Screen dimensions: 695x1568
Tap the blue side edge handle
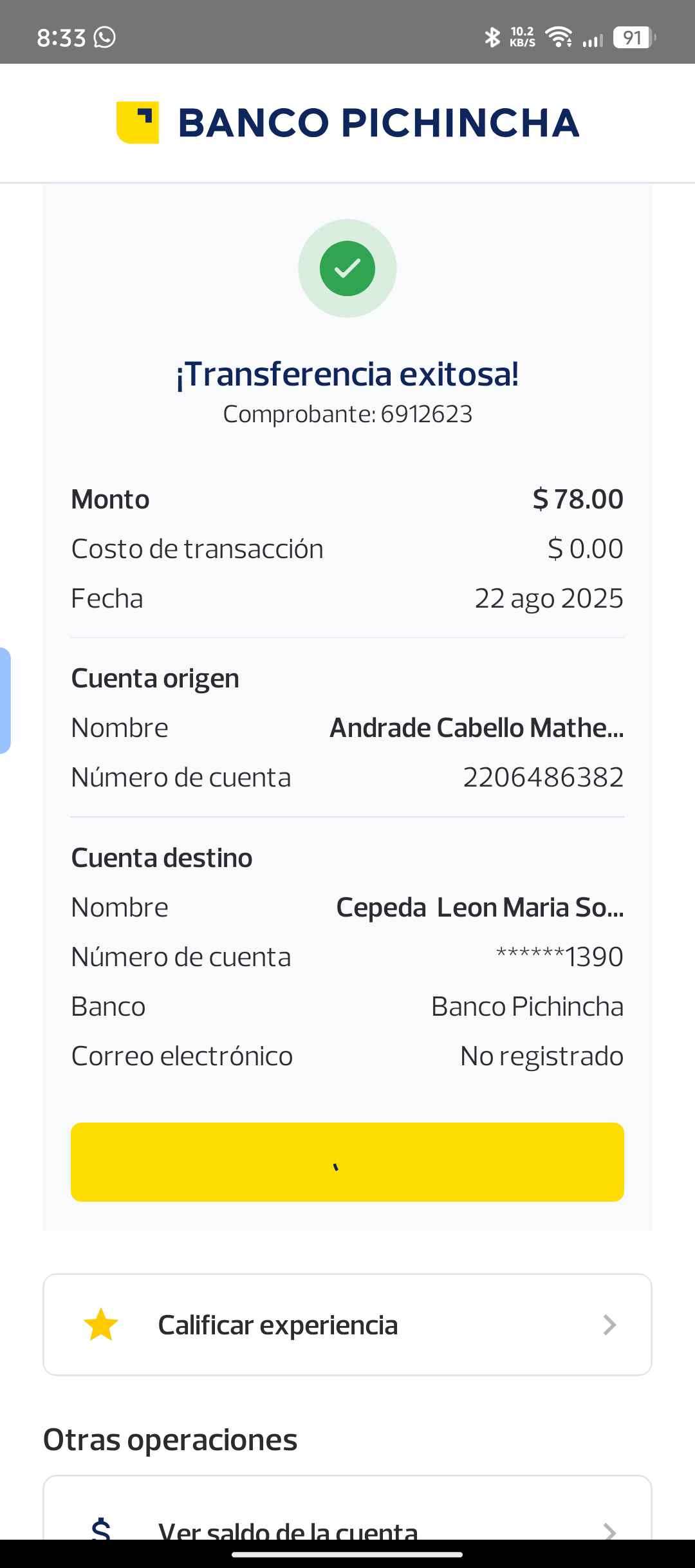tap(5, 700)
